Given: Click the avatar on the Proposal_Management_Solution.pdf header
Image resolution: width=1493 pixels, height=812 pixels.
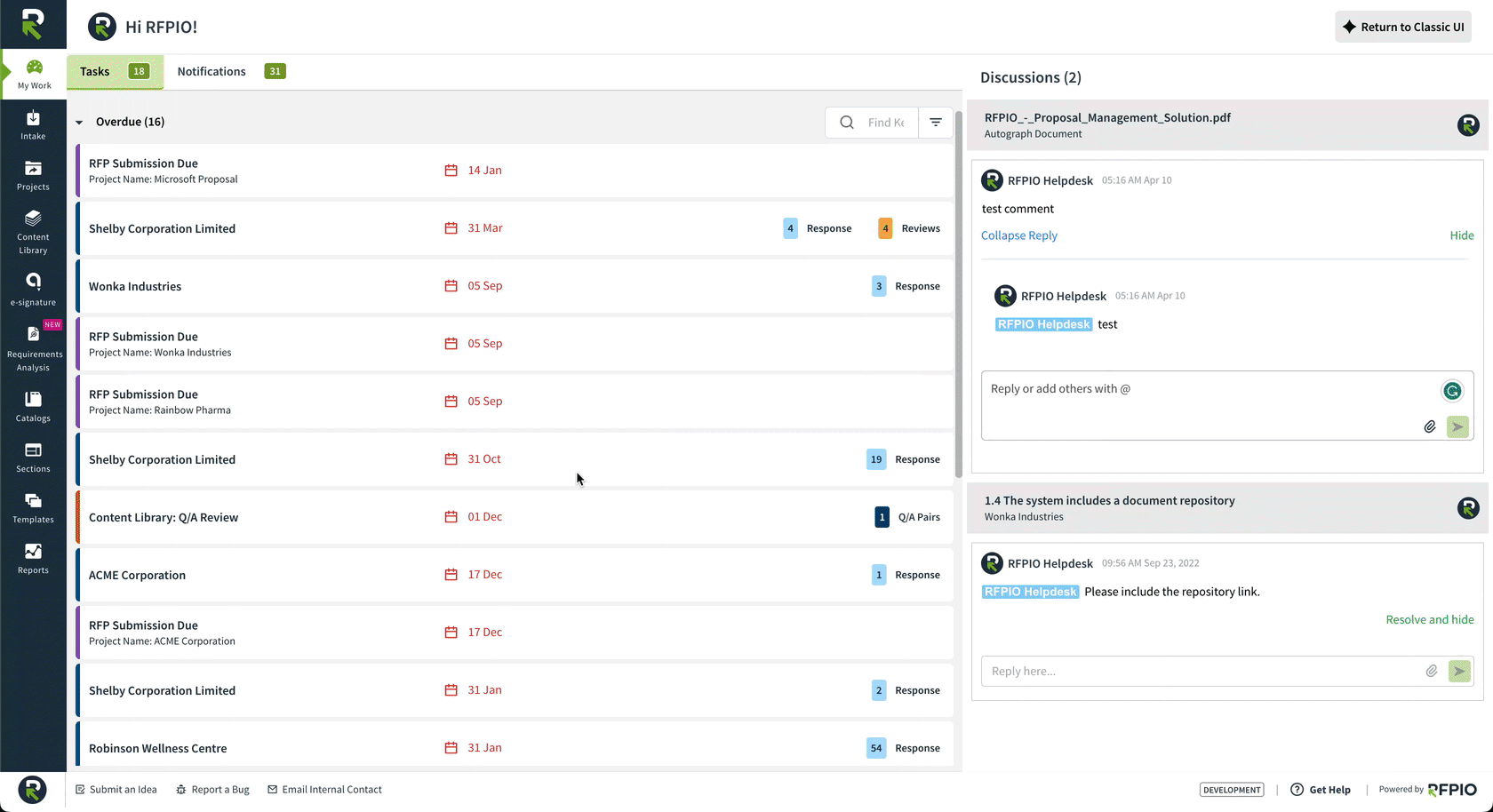Looking at the screenshot, I should [1468, 125].
